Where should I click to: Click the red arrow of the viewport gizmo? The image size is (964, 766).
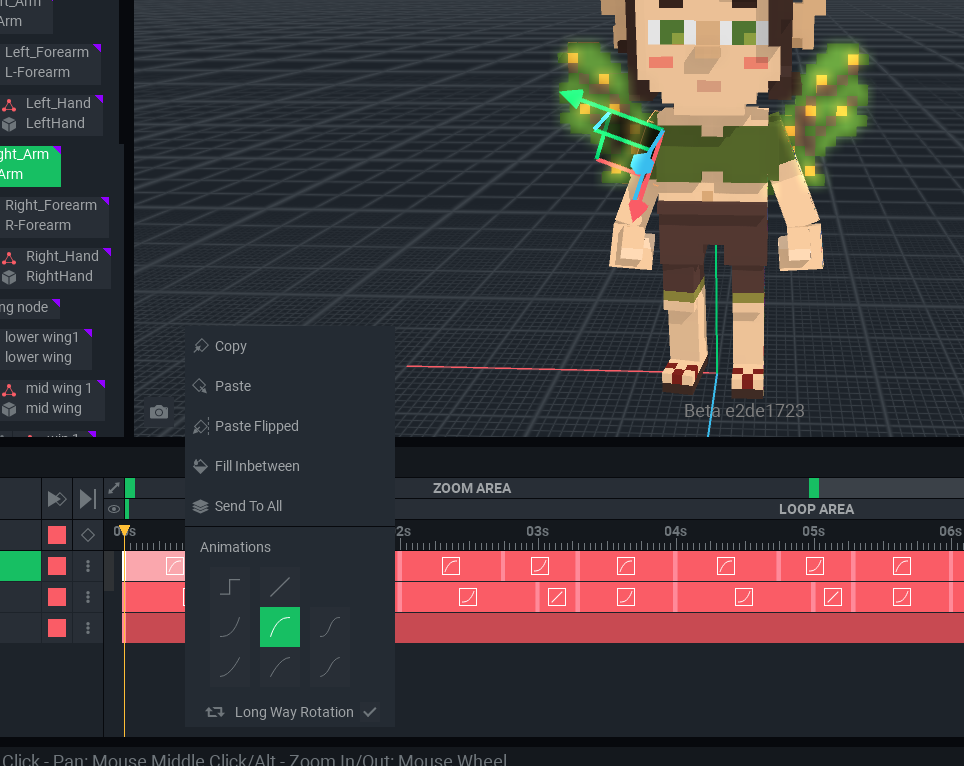point(638,210)
